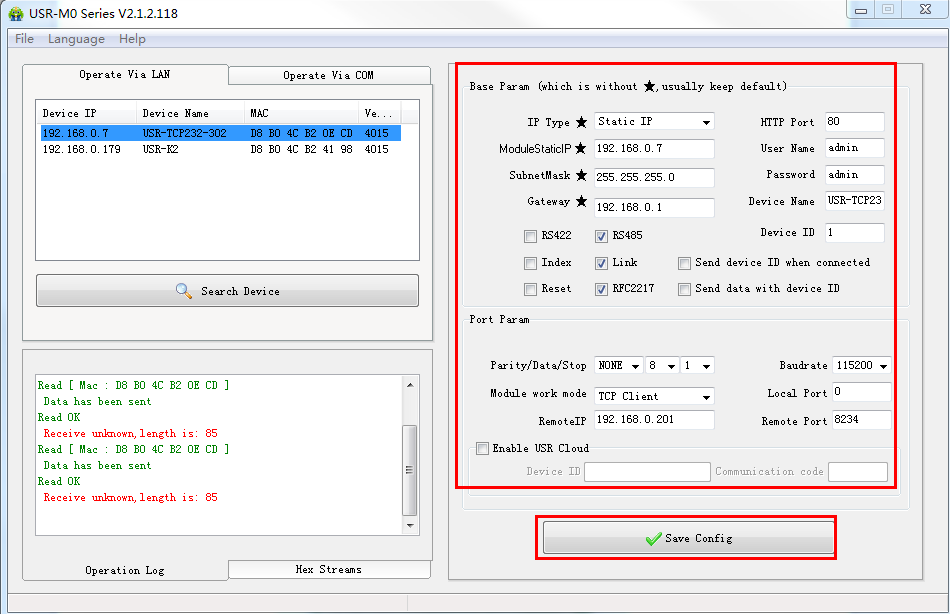Viewport: 950px width, 614px height.
Task: Enable the Reset checkbox
Action: [x=530, y=289]
